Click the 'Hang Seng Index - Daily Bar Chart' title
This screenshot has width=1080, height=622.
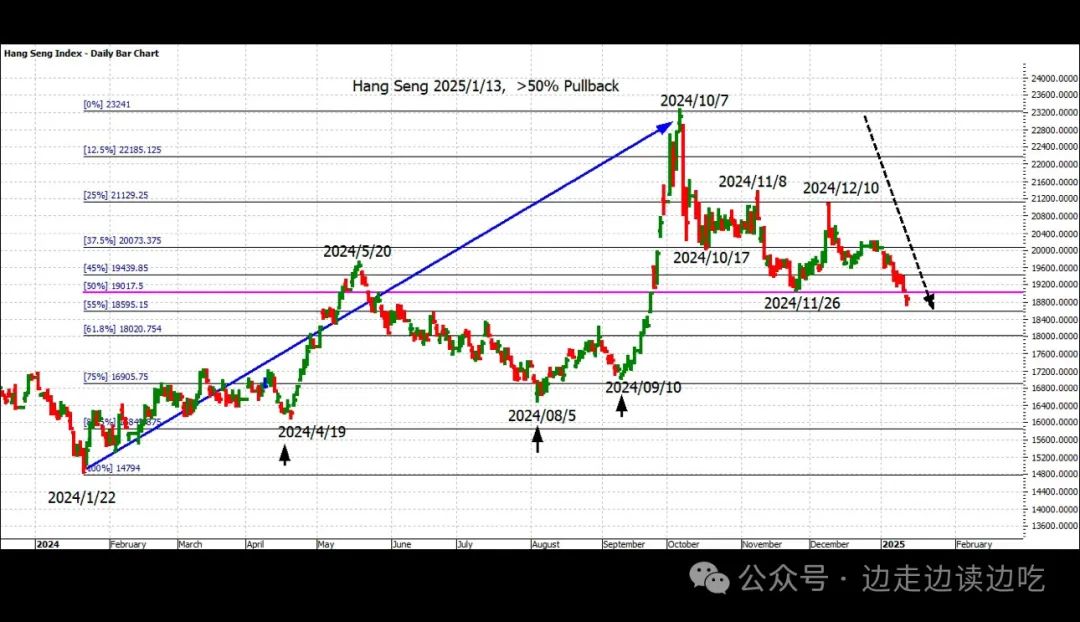81,53
